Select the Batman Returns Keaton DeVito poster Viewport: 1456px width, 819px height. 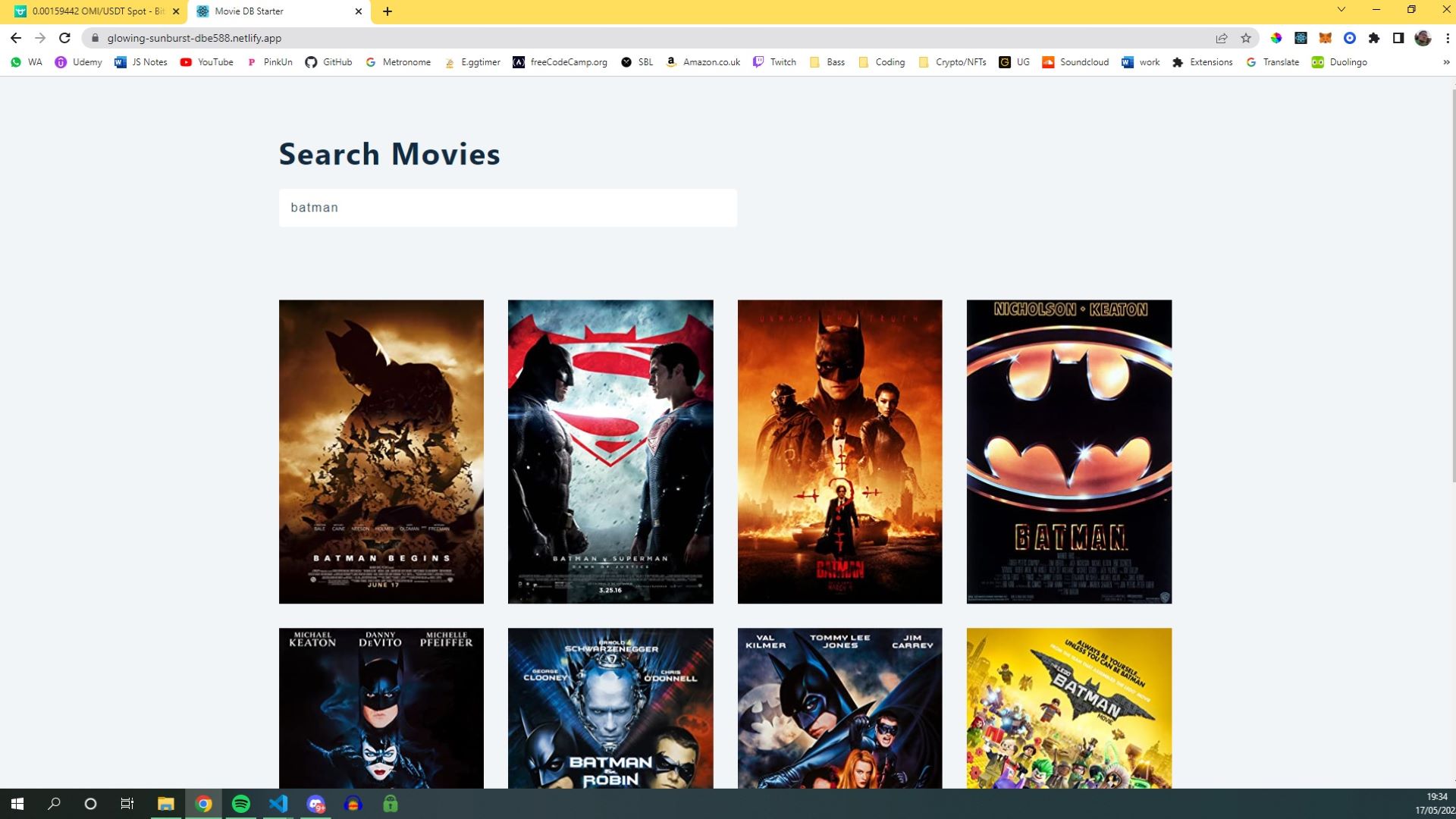point(381,708)
